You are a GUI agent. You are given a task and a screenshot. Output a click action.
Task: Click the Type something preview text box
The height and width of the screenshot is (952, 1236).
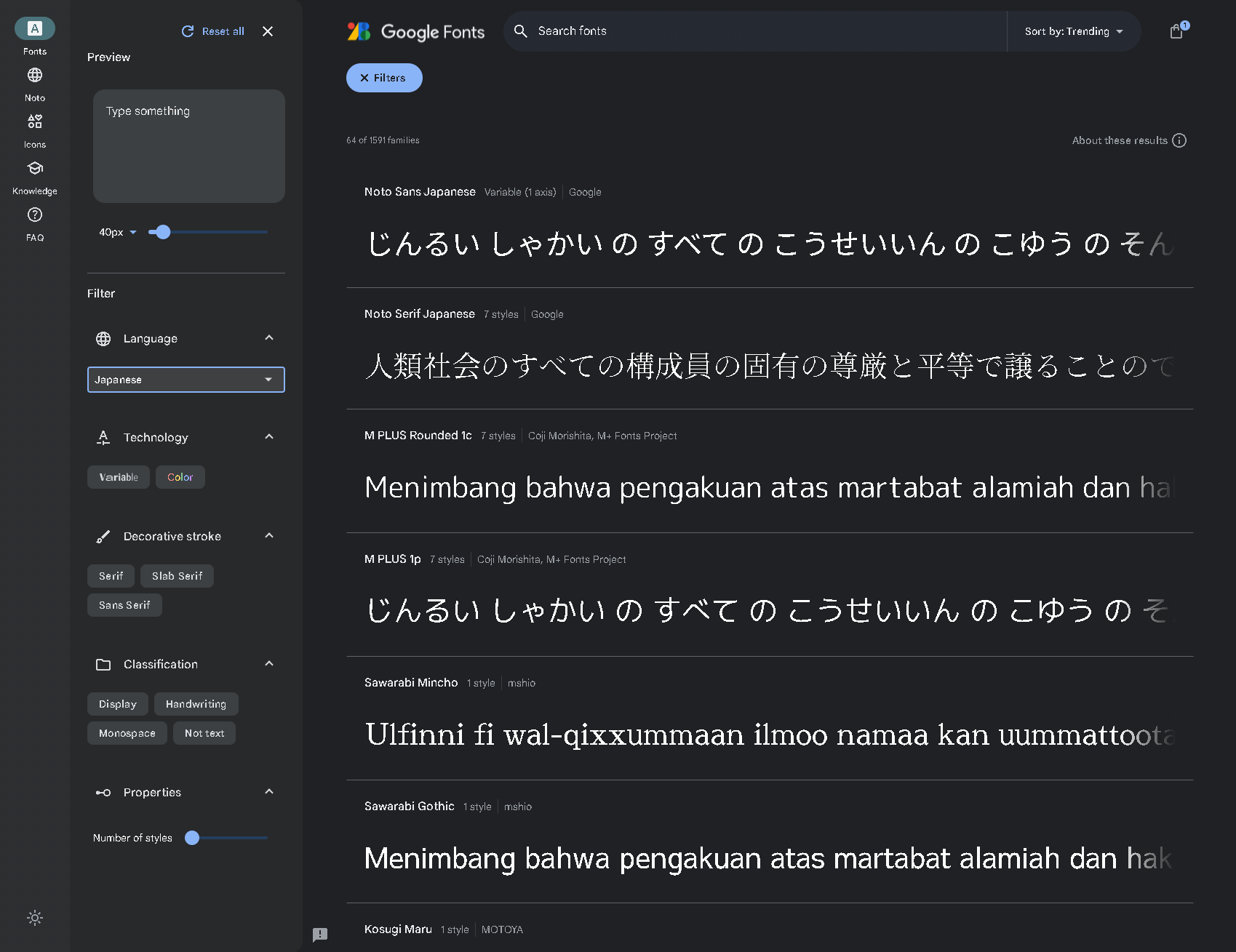coord(189,146)
